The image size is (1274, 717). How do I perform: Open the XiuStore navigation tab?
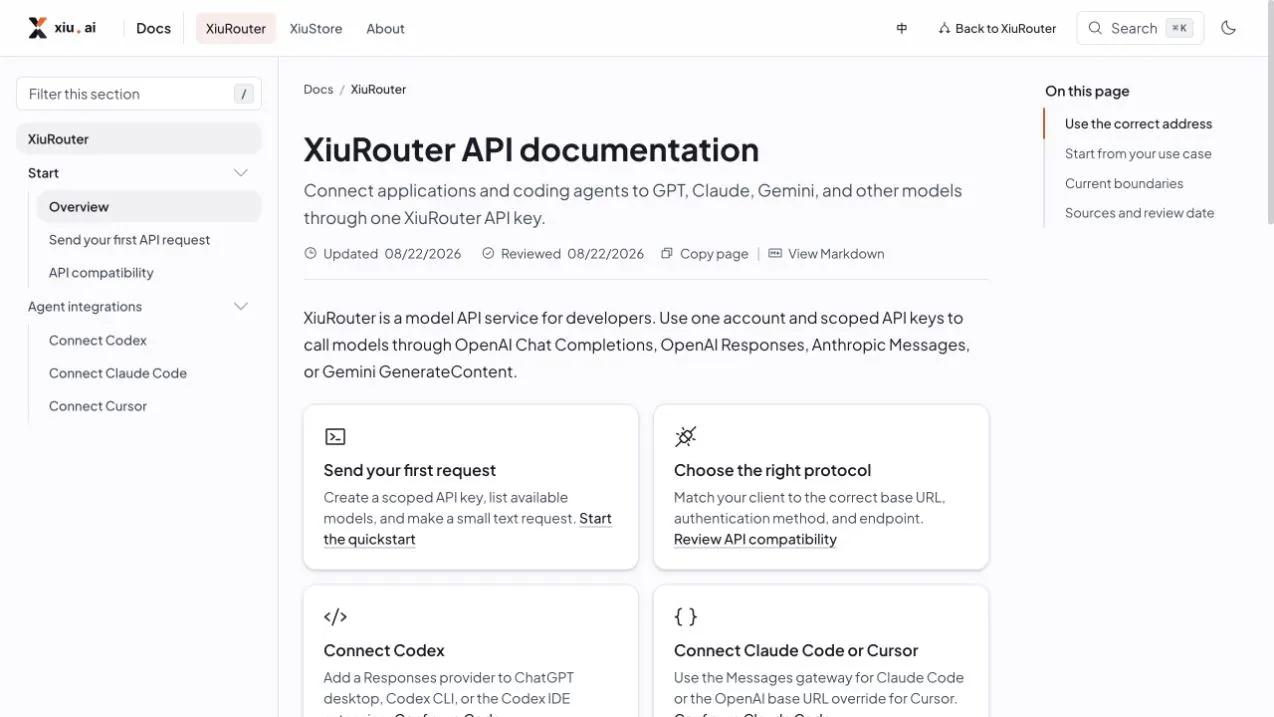point(316,28)
